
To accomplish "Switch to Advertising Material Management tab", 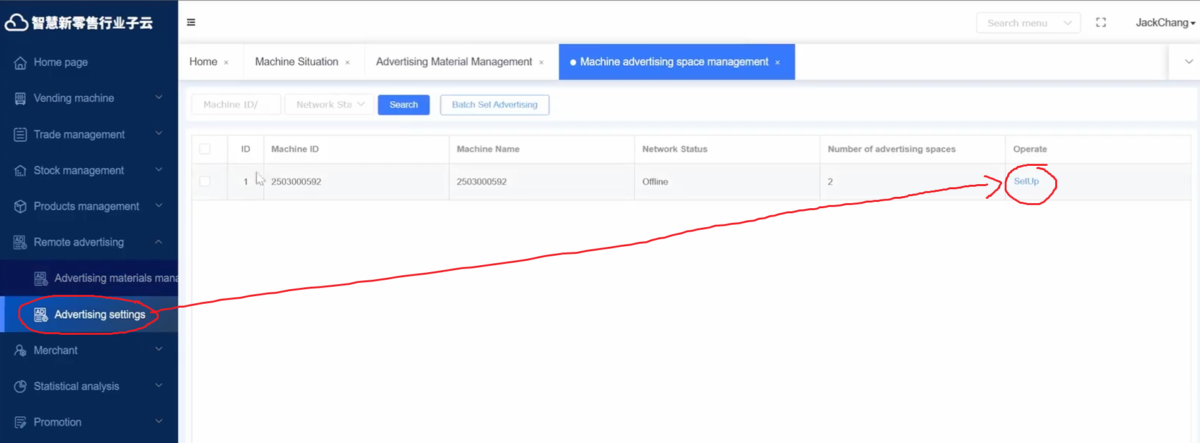I will tap(453, 62).
